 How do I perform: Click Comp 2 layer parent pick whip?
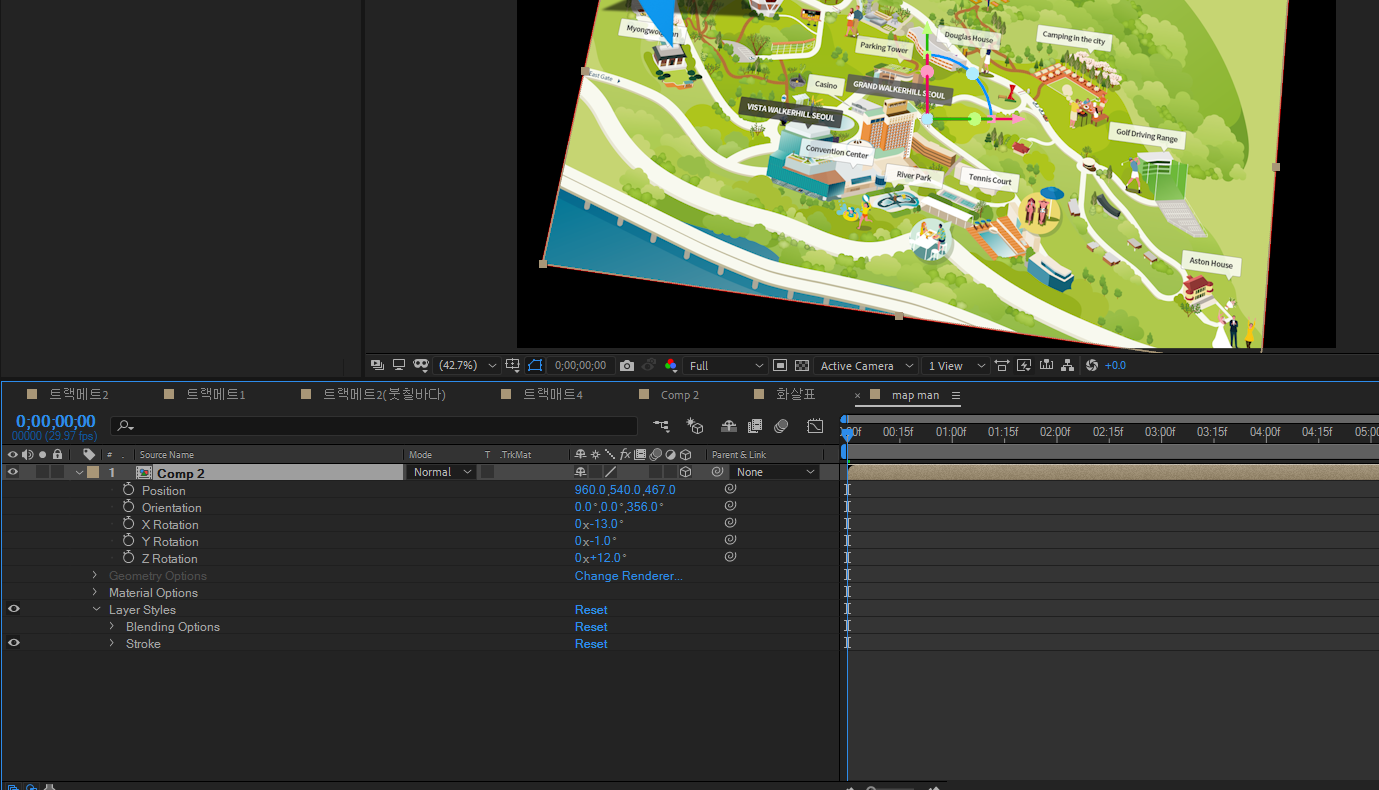[717, 472]
